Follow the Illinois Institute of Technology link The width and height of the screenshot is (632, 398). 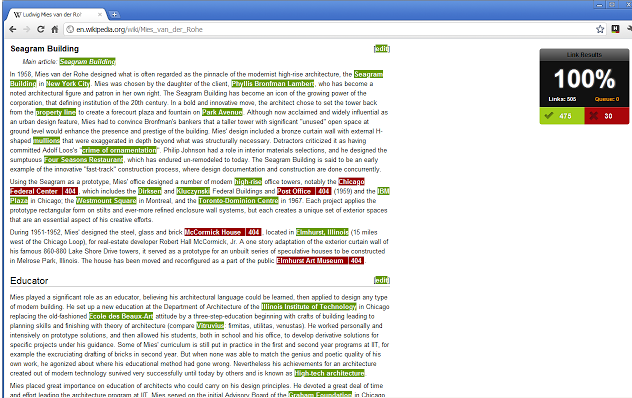pyautogui.click(x=309, y=307)
